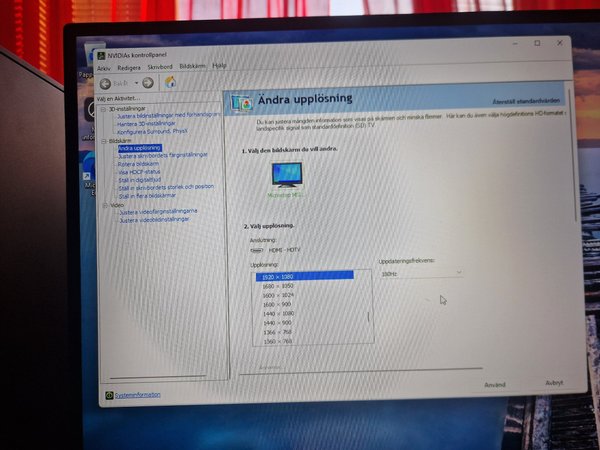Viewport: 600px width, 450px height.
Task: Open the Hjälp menu
Action: tap(219, 66)
